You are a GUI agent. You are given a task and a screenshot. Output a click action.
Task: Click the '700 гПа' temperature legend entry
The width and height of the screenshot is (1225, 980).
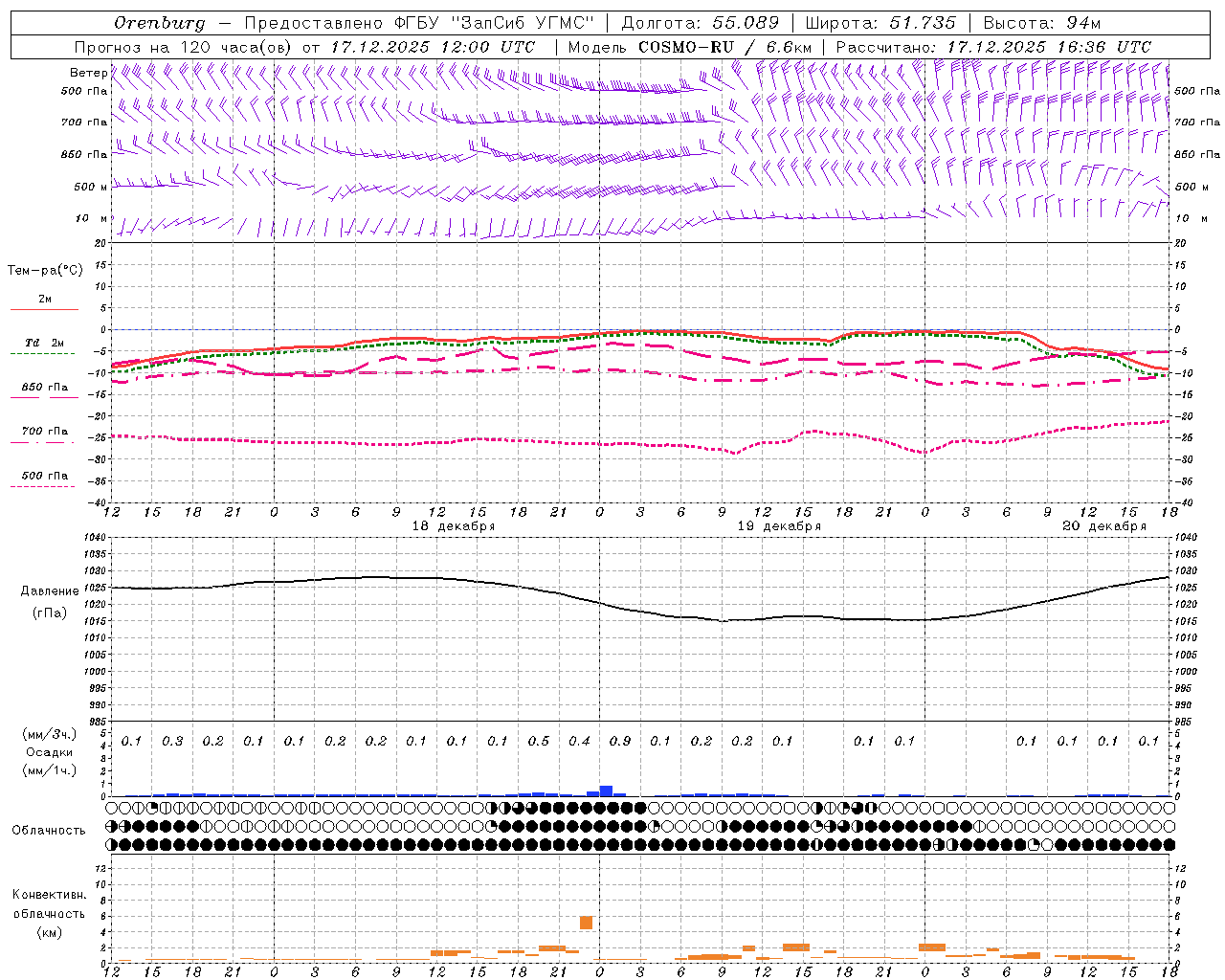44,432
